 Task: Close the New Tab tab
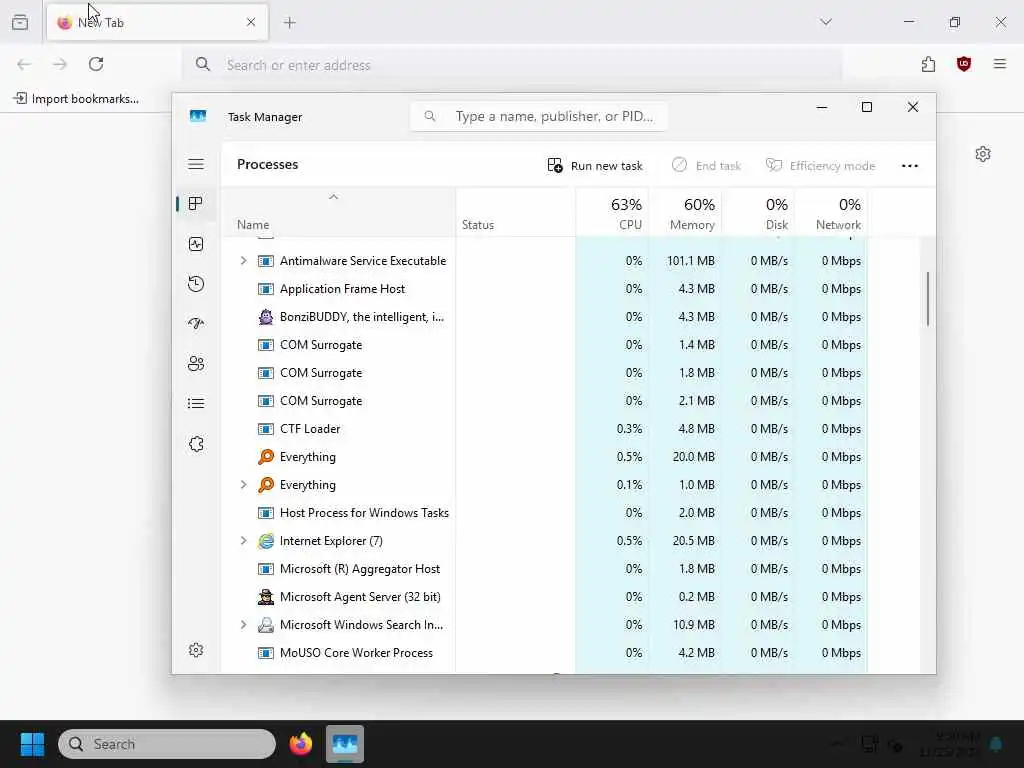[x=251, y=22]
